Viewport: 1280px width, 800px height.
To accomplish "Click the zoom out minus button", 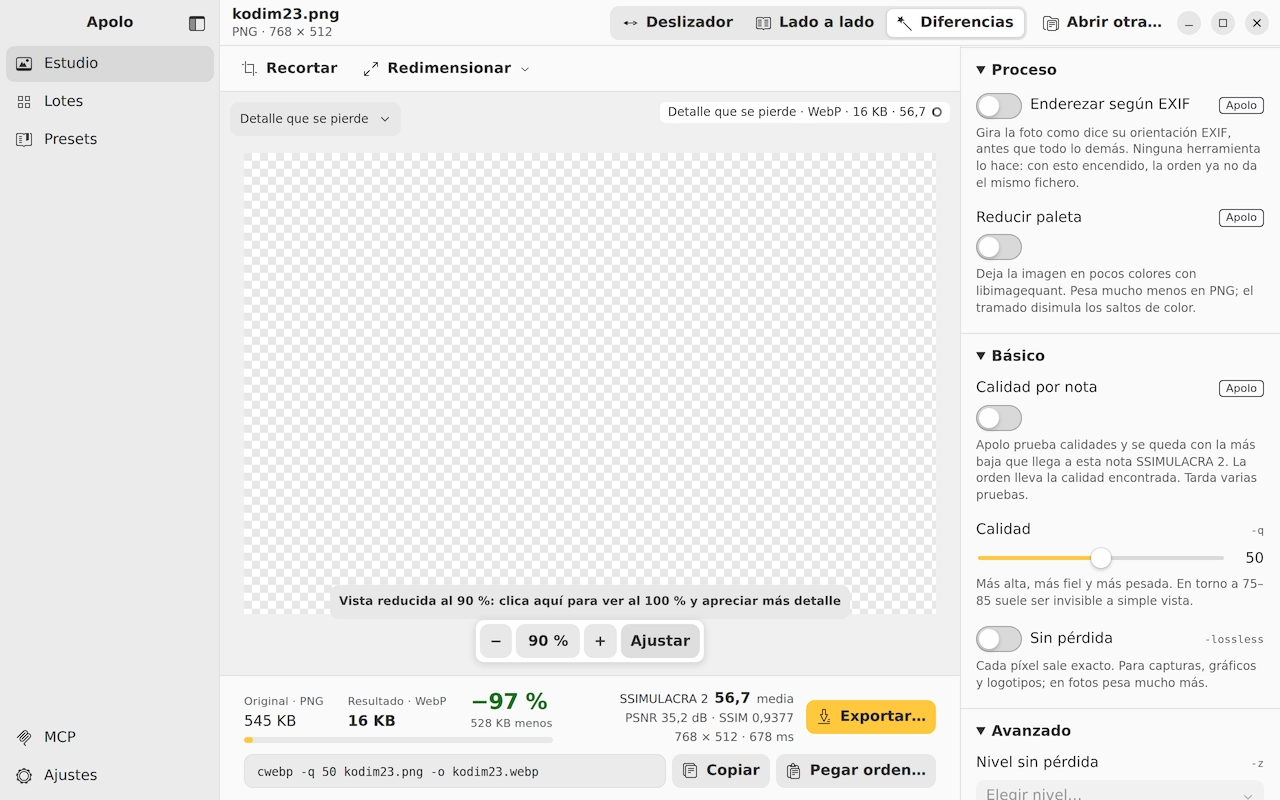I will (496, 641).
